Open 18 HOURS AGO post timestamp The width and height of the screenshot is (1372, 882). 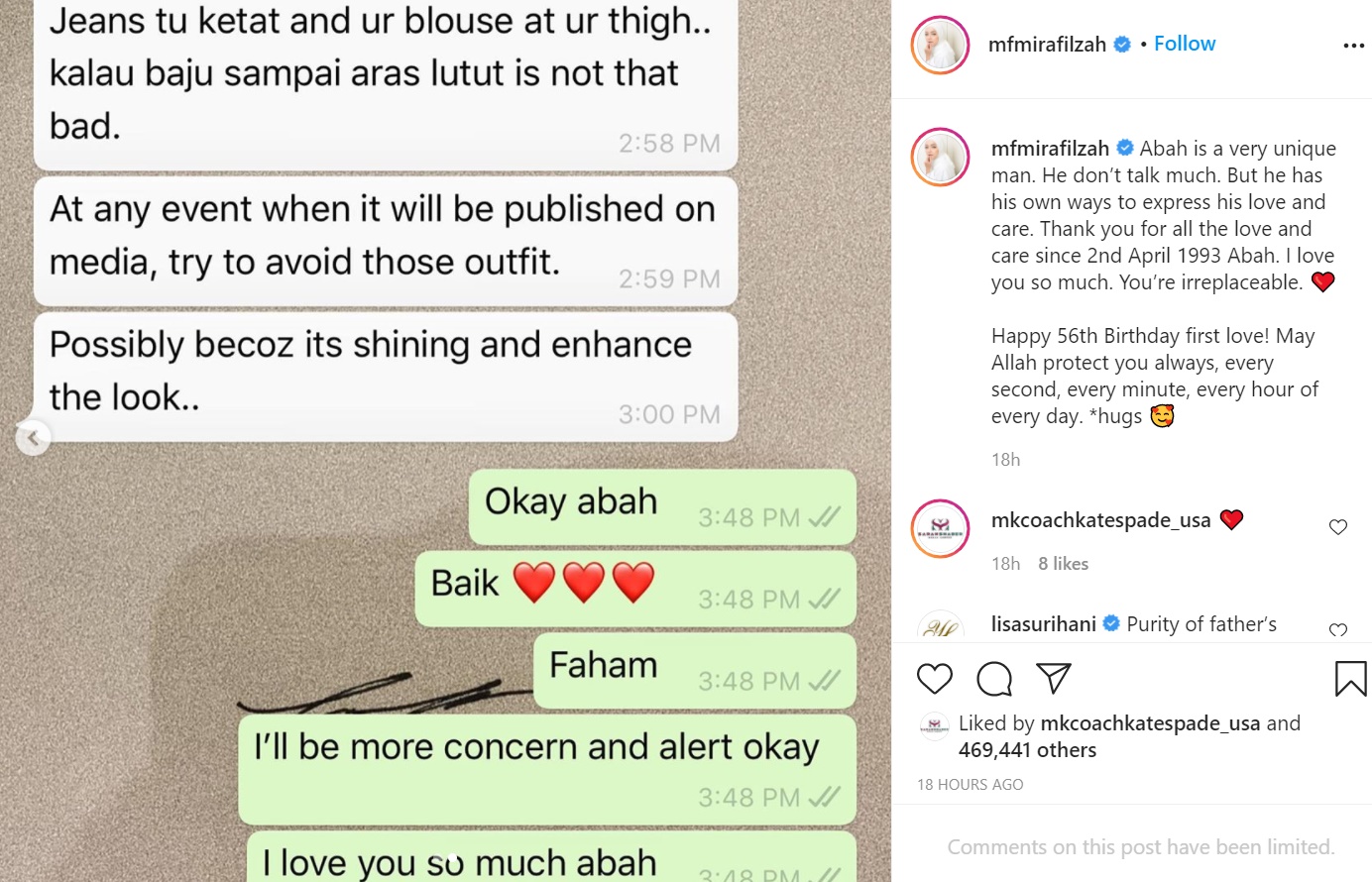[x=970, y=784]
